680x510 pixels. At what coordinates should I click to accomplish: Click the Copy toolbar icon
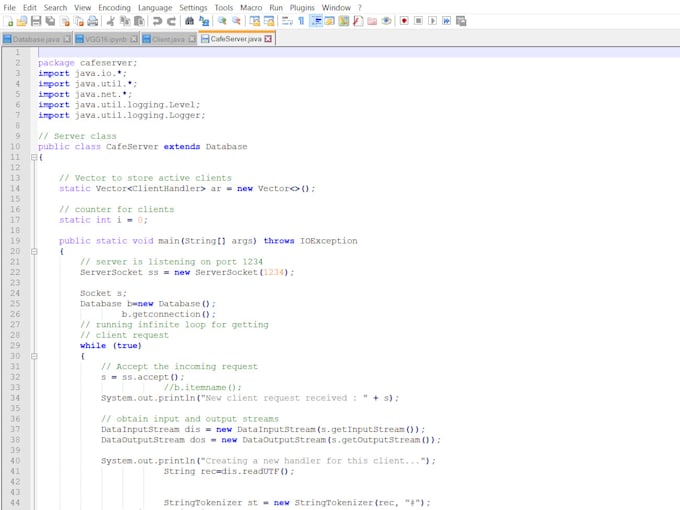point(125,21)
